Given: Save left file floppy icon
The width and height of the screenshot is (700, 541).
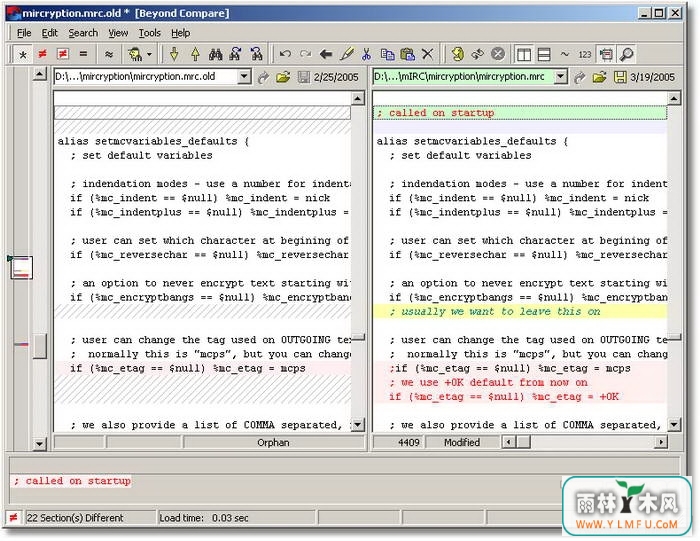Looking at the screenshot, I should 304,77.
